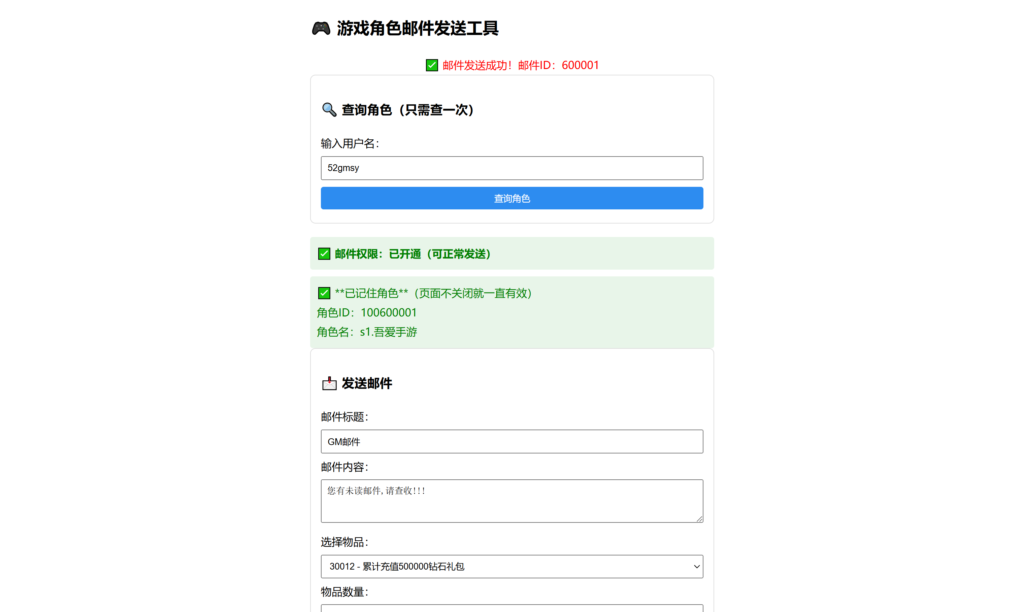The height and width of the screenshot is (612, 1024).
Task: Click the outbox icon beside 发送邮件 heading
Action: pos(329,383)
